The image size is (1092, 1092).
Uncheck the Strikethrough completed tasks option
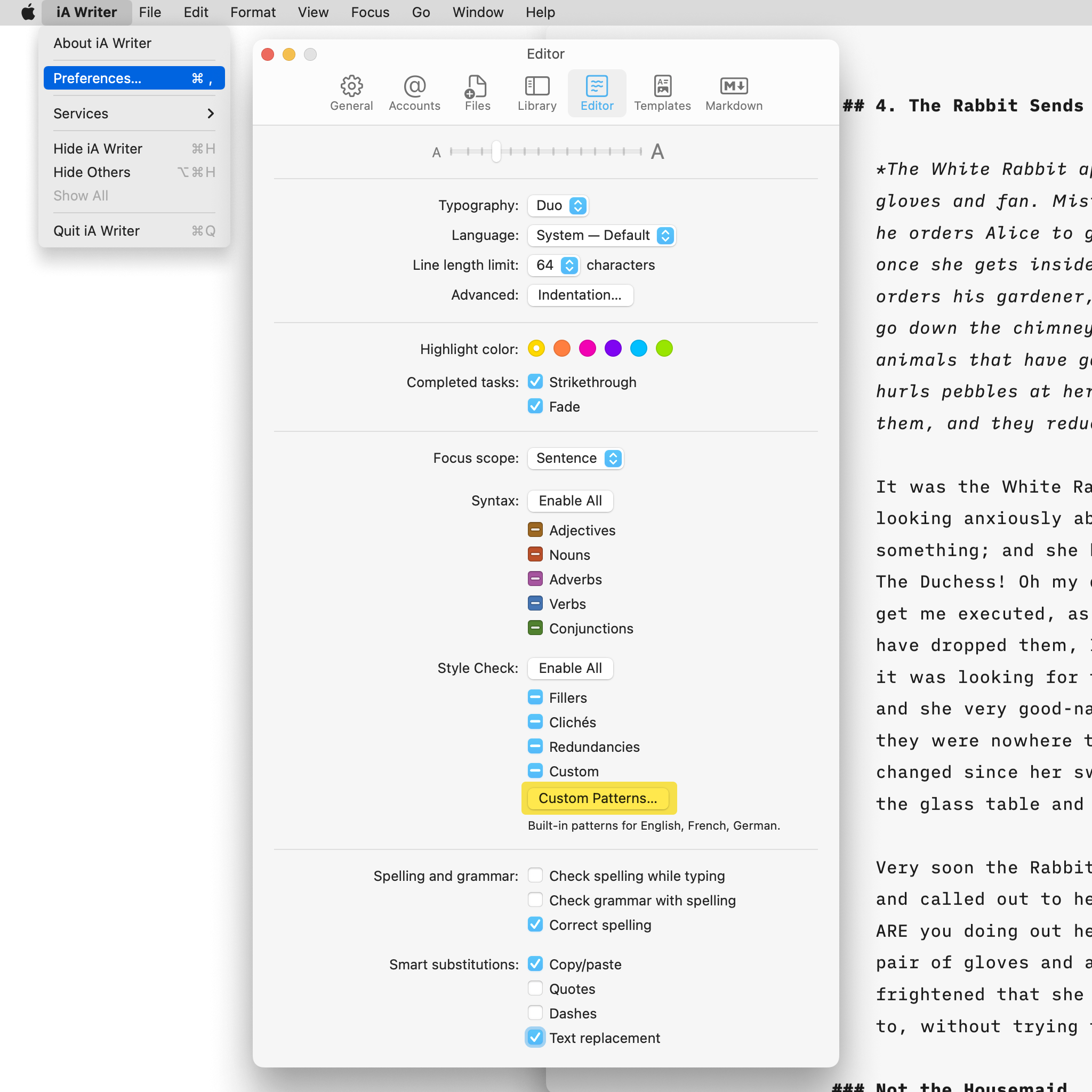(x=535, y=382)
